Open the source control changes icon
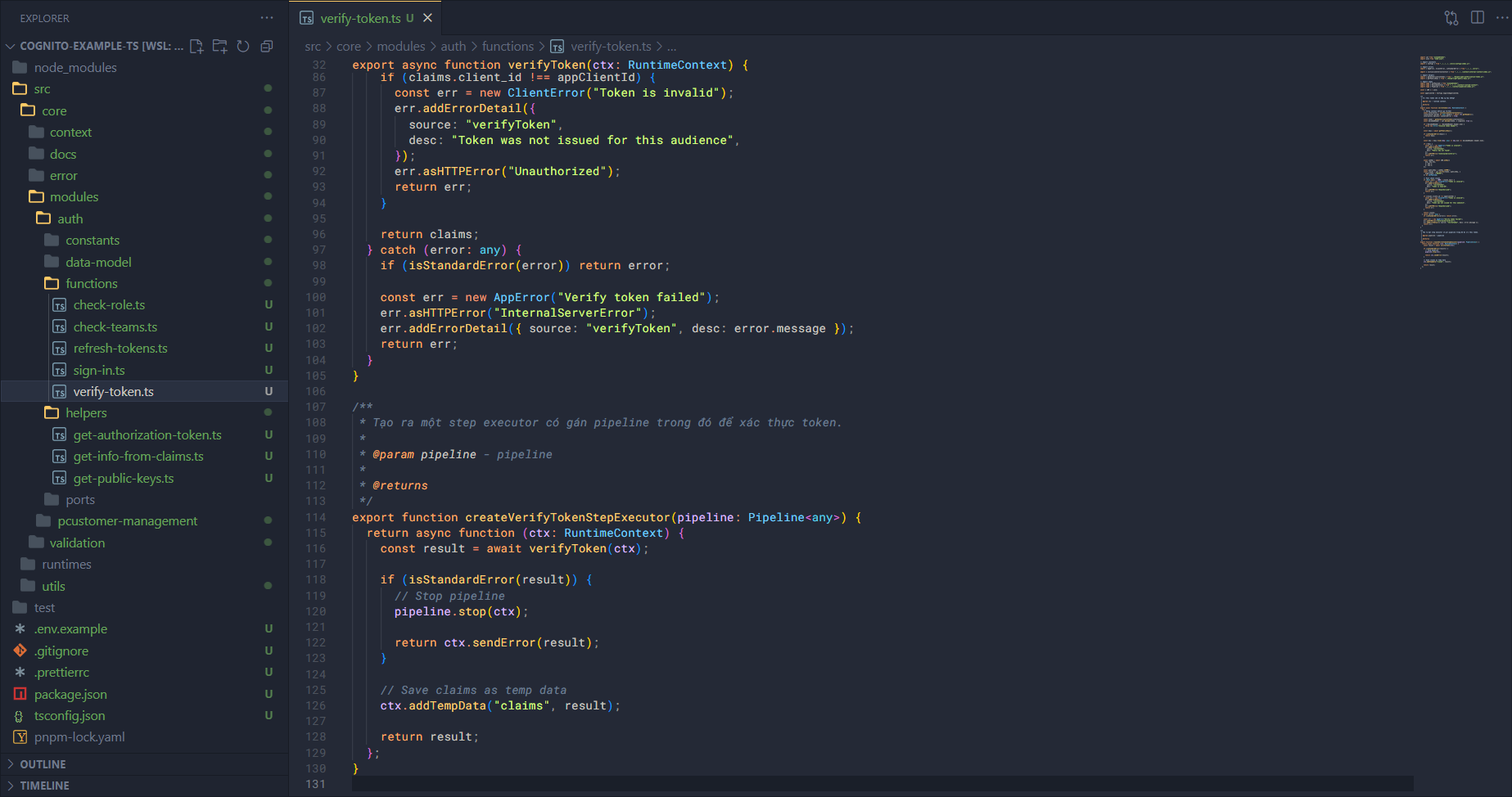This screenshot has width=1512, height=797. point(1451,18)
